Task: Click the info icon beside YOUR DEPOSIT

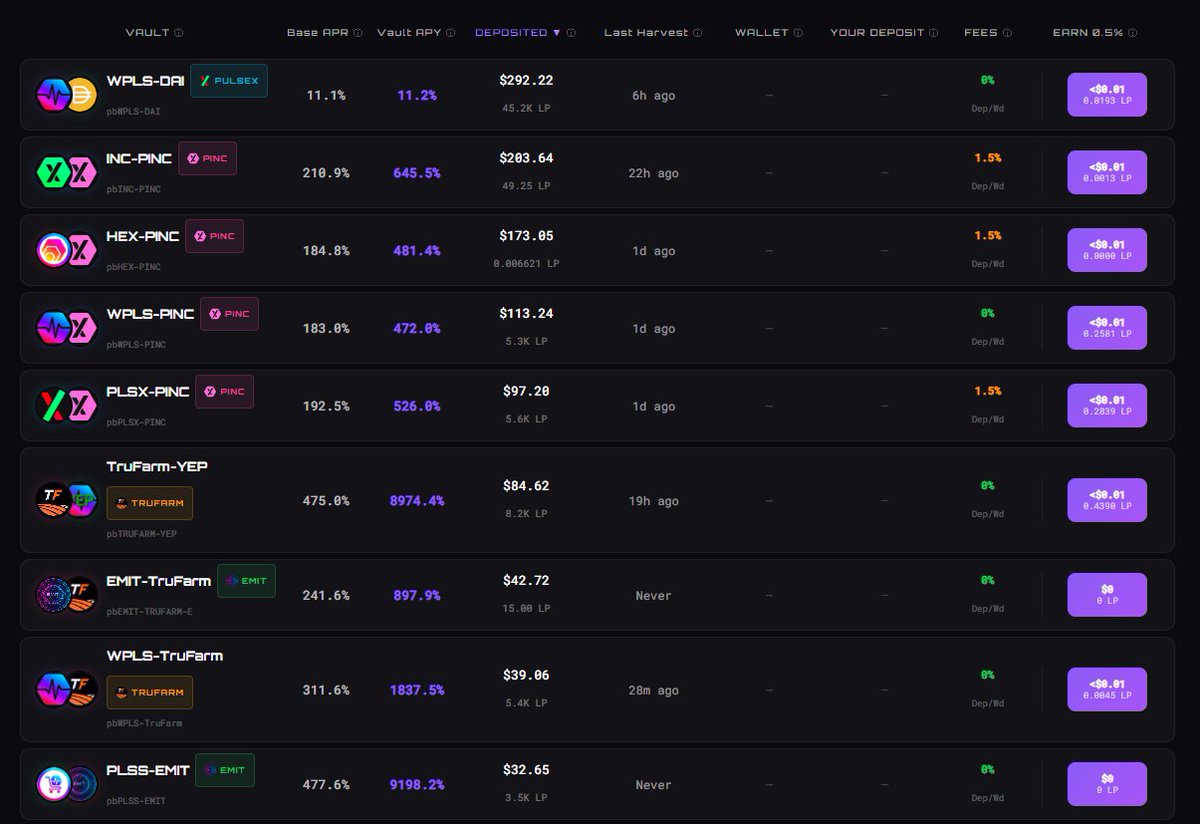Action: pos(934,33)
